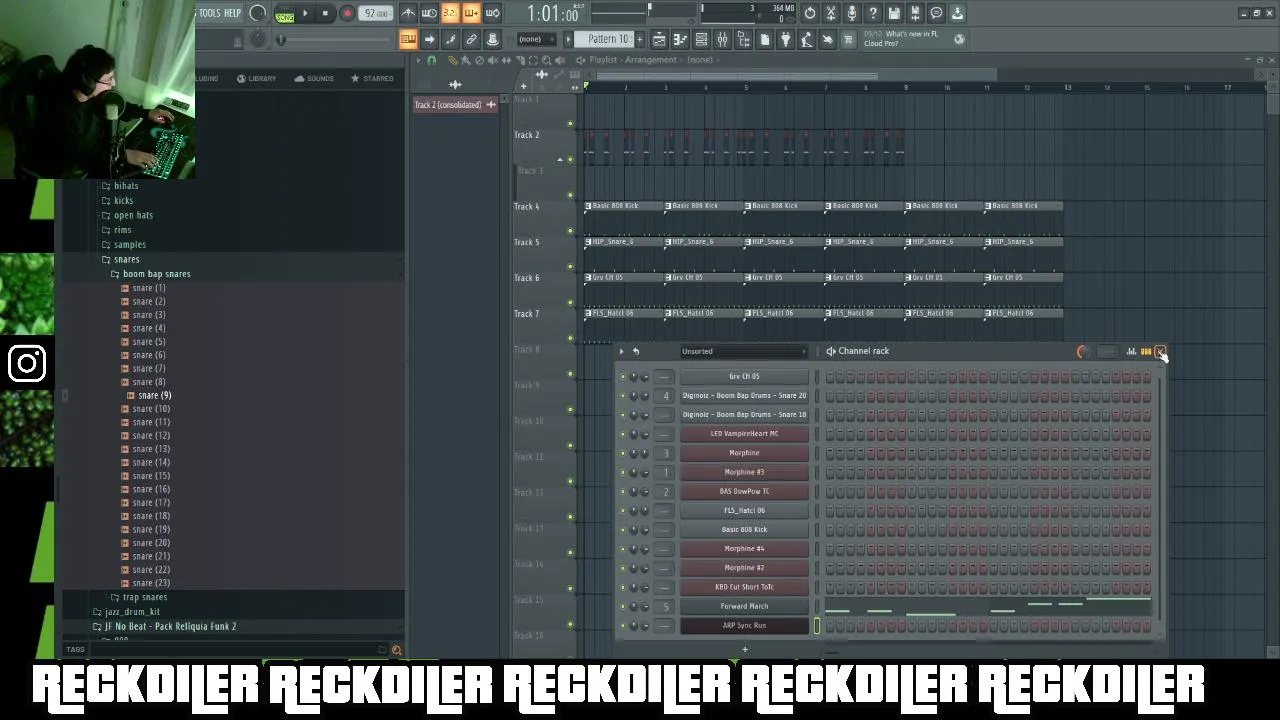1280x720 pixels.
Task: Mute the Grv CH 05 channel
Action: click(622, 377)
